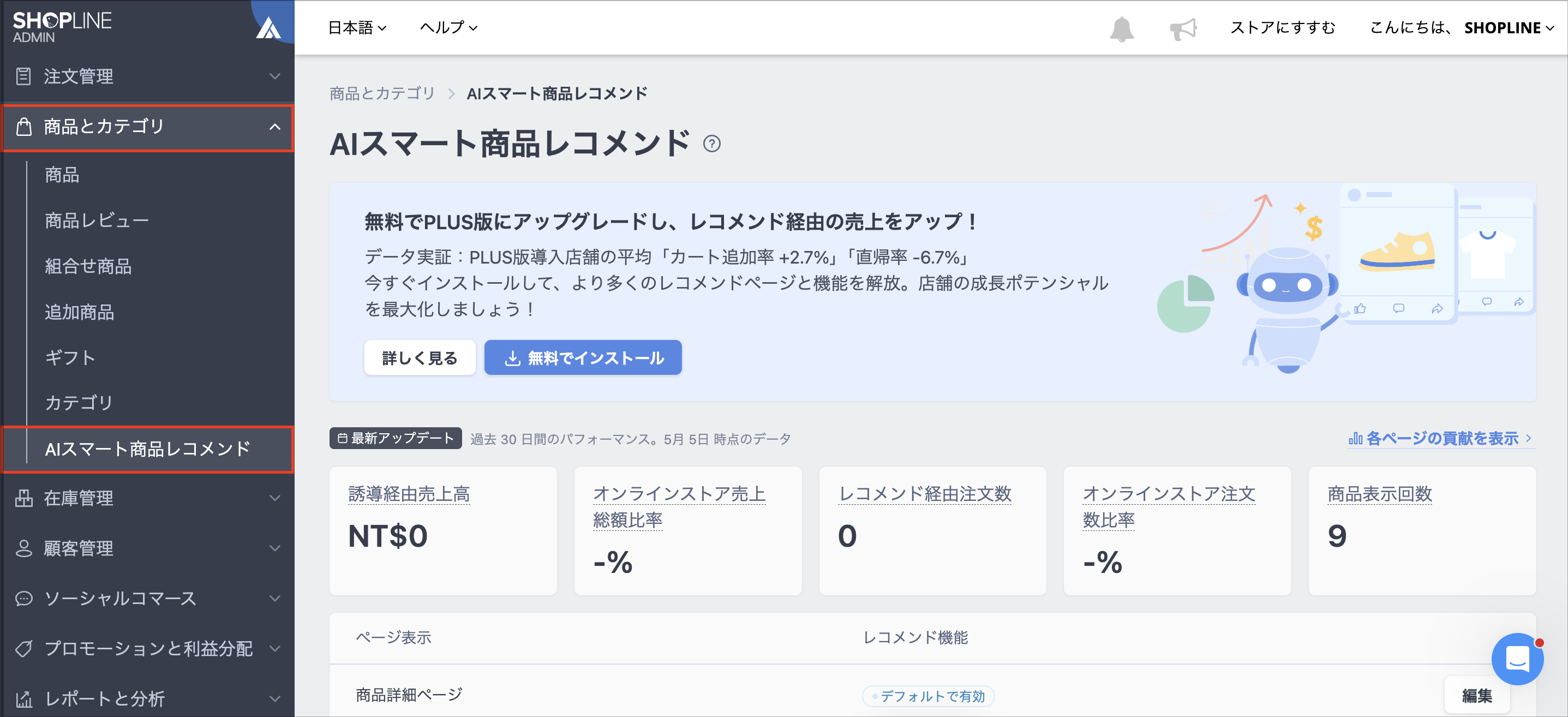Viewport: 1568px width, 717px height.
Task: Click the オンラインストア売上総額比率 metric label
Action: click(x=679, y=506)
